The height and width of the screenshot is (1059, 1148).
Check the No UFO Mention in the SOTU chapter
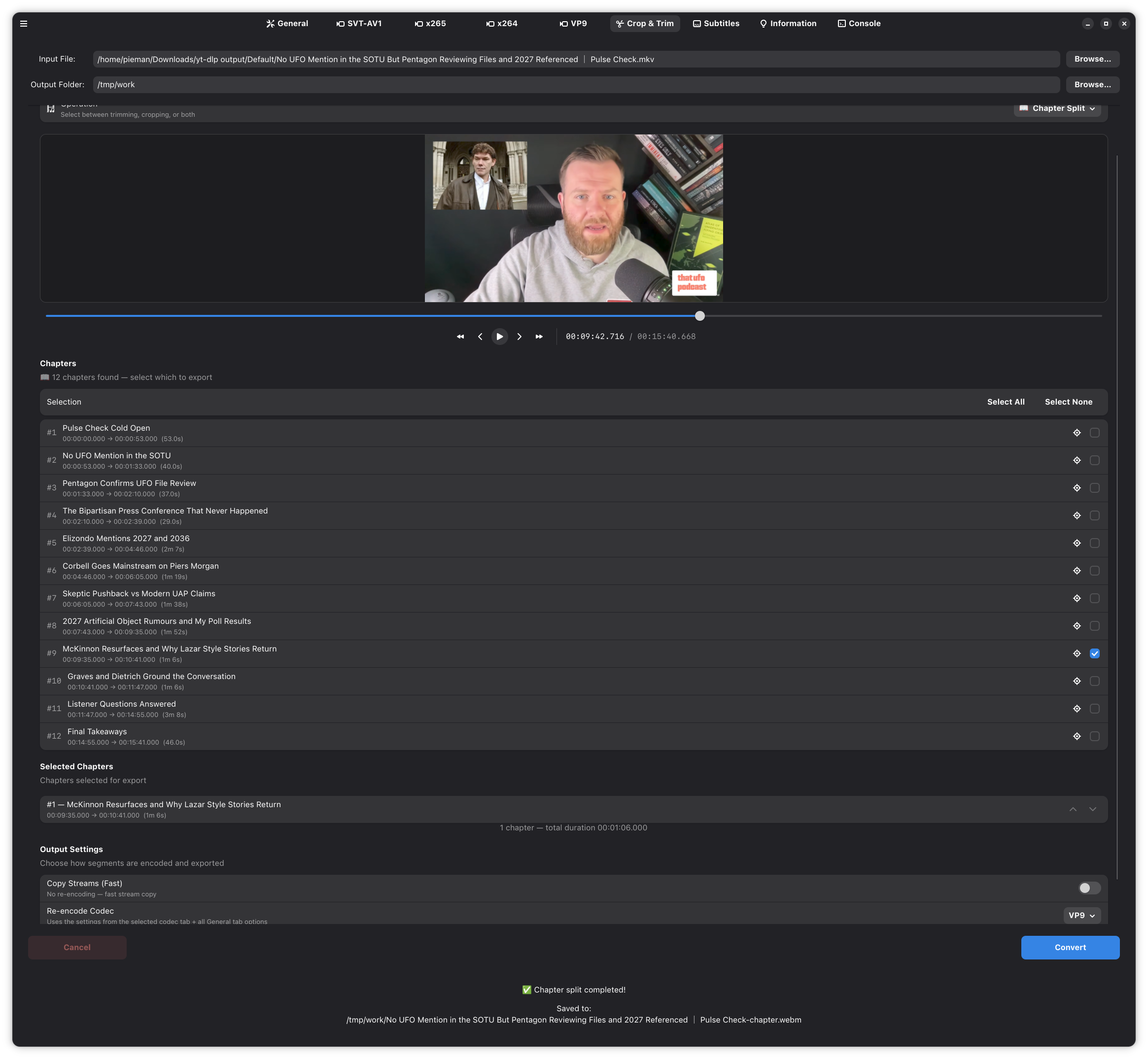[x=1094, y=460]
